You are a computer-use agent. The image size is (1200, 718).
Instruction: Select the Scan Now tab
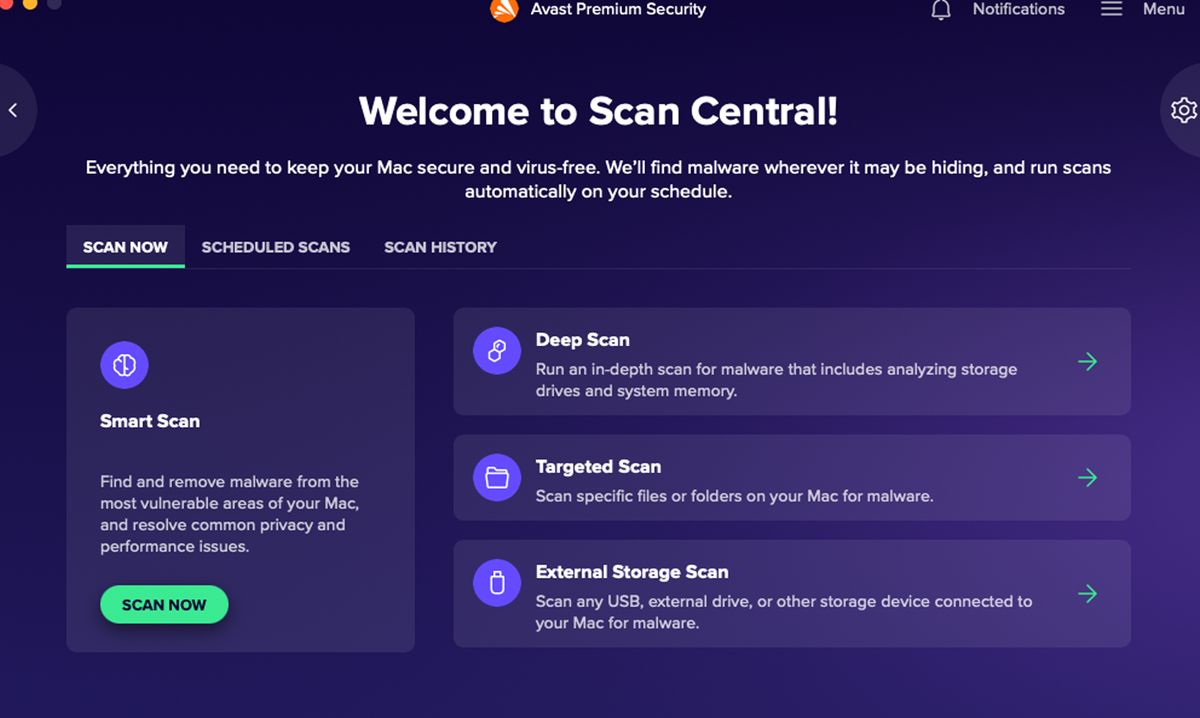126,247
